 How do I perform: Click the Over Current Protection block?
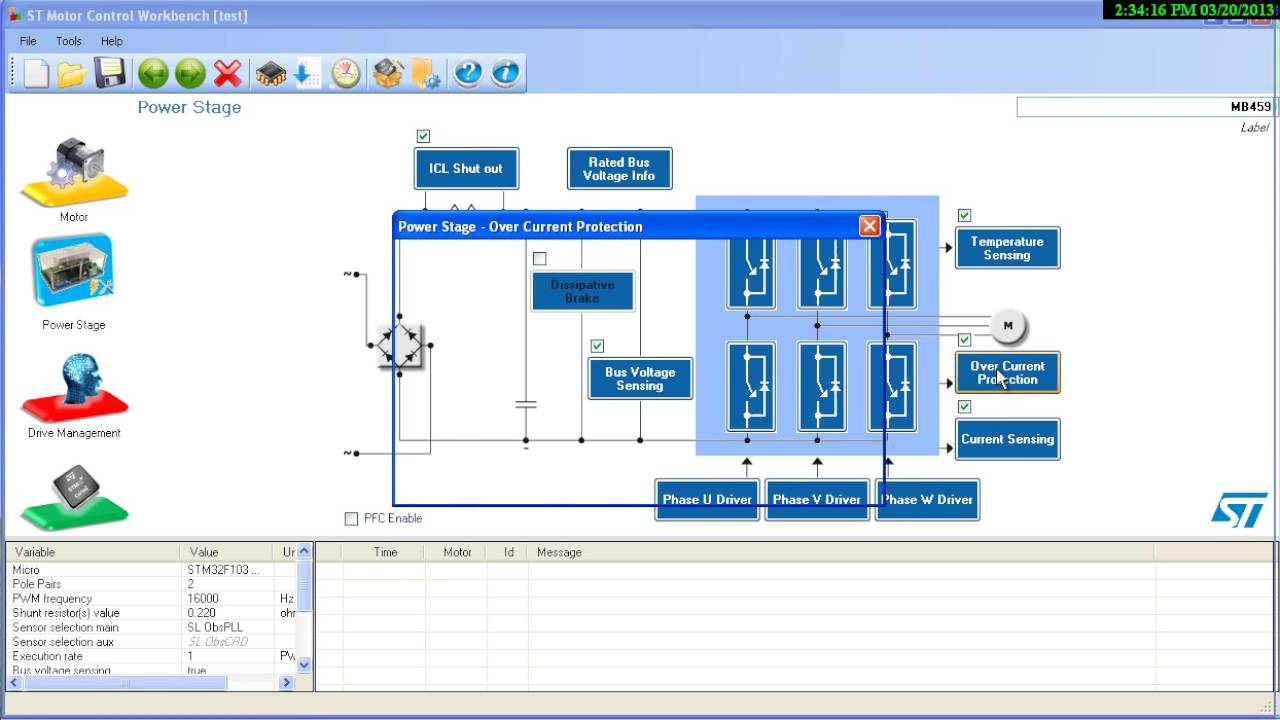click(1007, 372)
